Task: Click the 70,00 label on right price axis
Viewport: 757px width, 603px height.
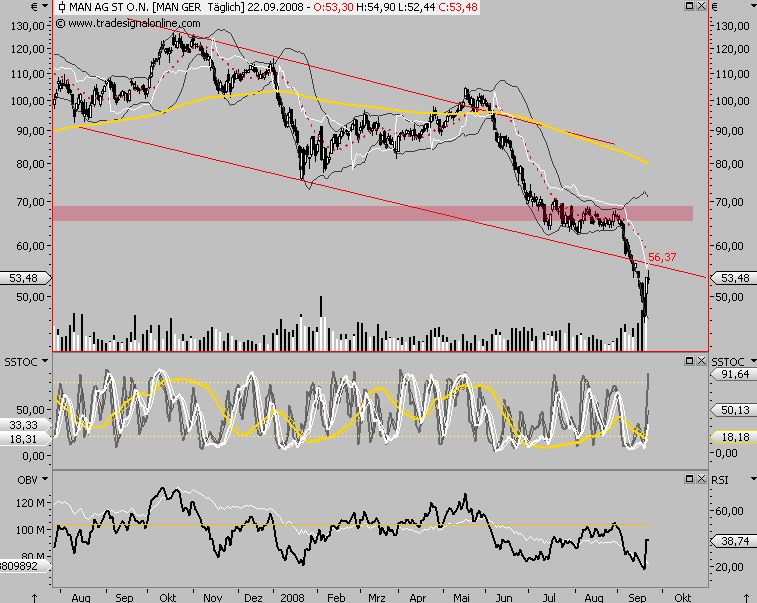Action: click(x=729, y=202)
